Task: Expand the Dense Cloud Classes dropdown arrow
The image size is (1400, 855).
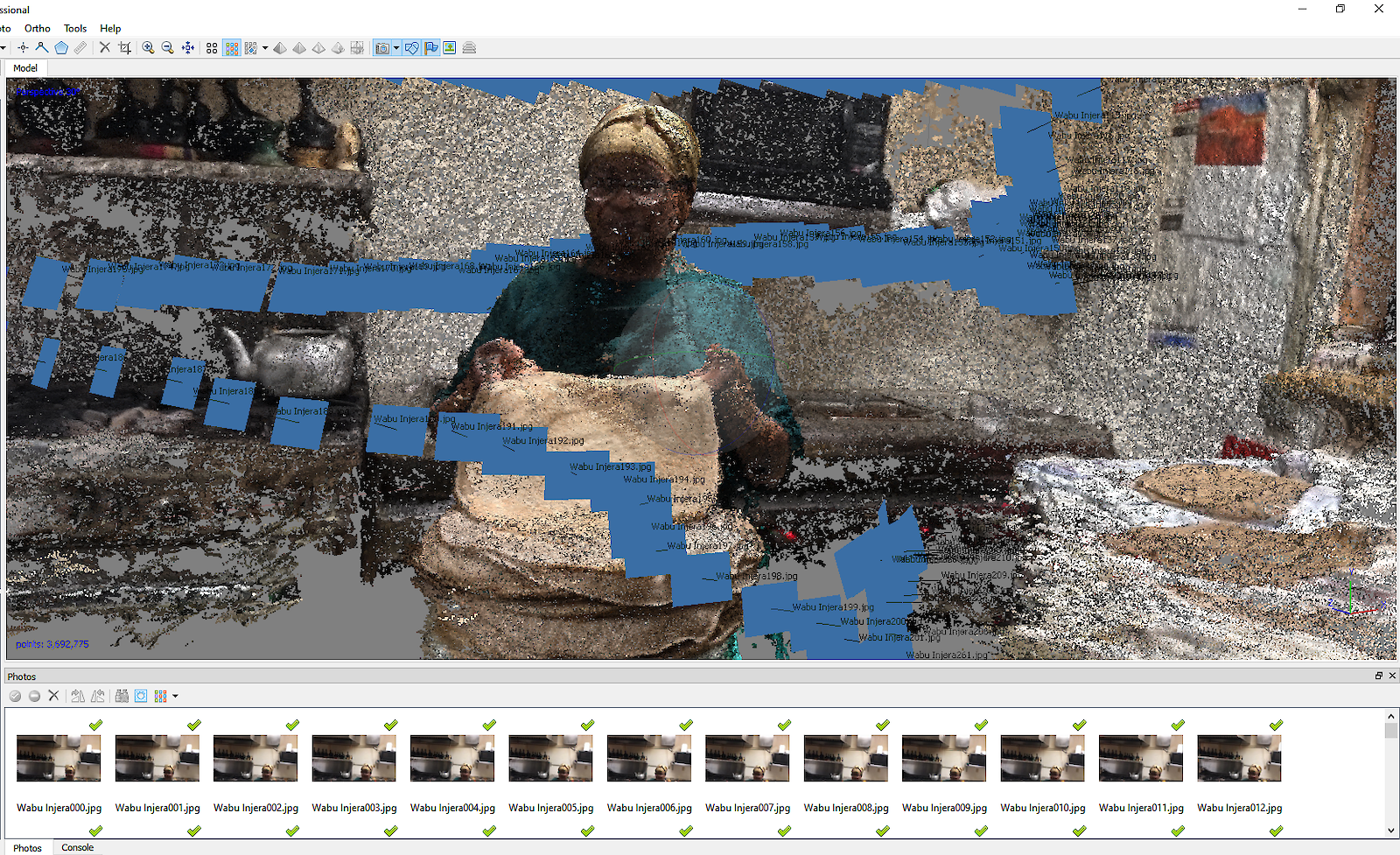Action: click(x=265, y=48)
